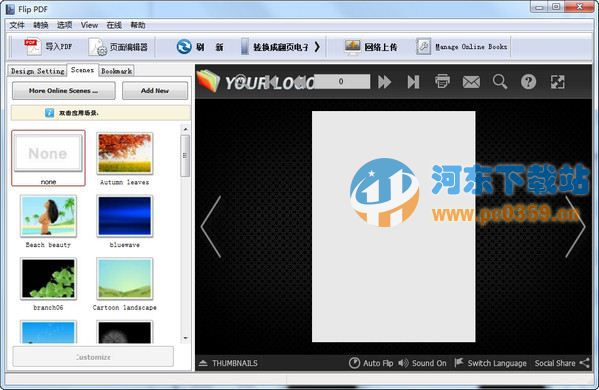Image resolution: width=599 pixels, height=390 pixels.
Task: Click the magnifier search icon
Action: tap(500, 82)
